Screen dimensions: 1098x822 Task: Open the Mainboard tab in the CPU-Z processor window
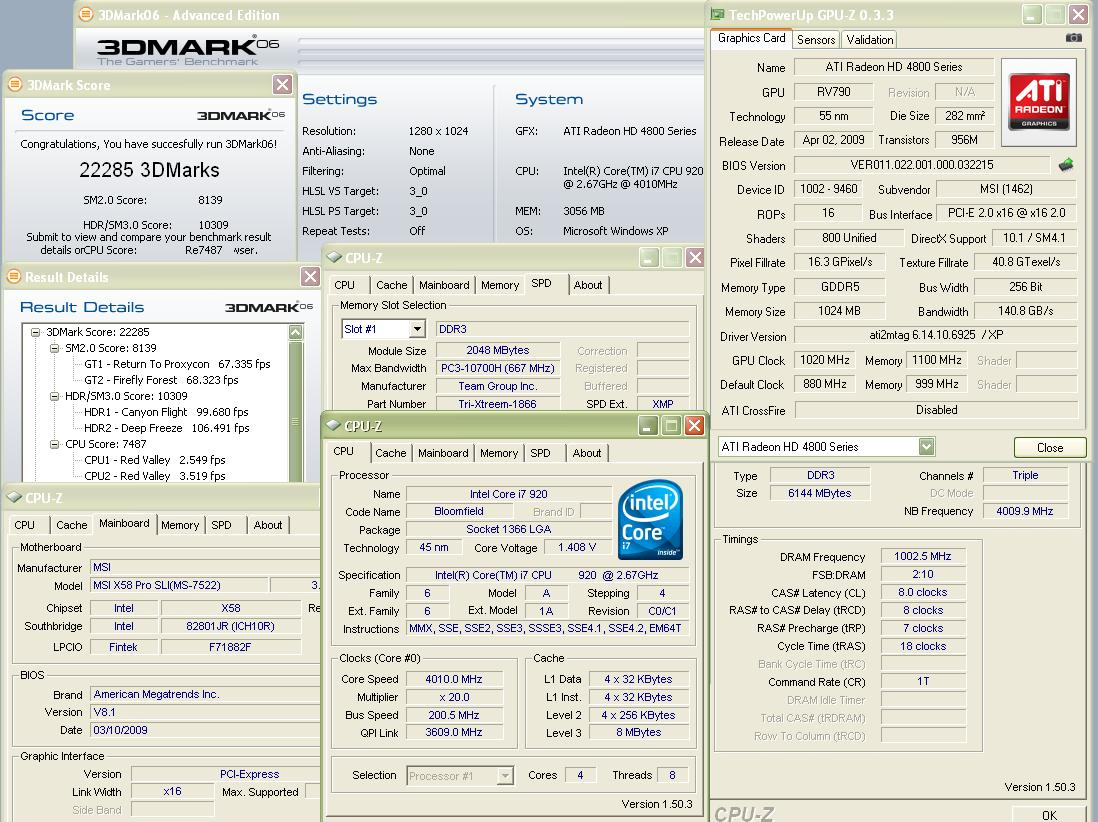click(443, 454)
